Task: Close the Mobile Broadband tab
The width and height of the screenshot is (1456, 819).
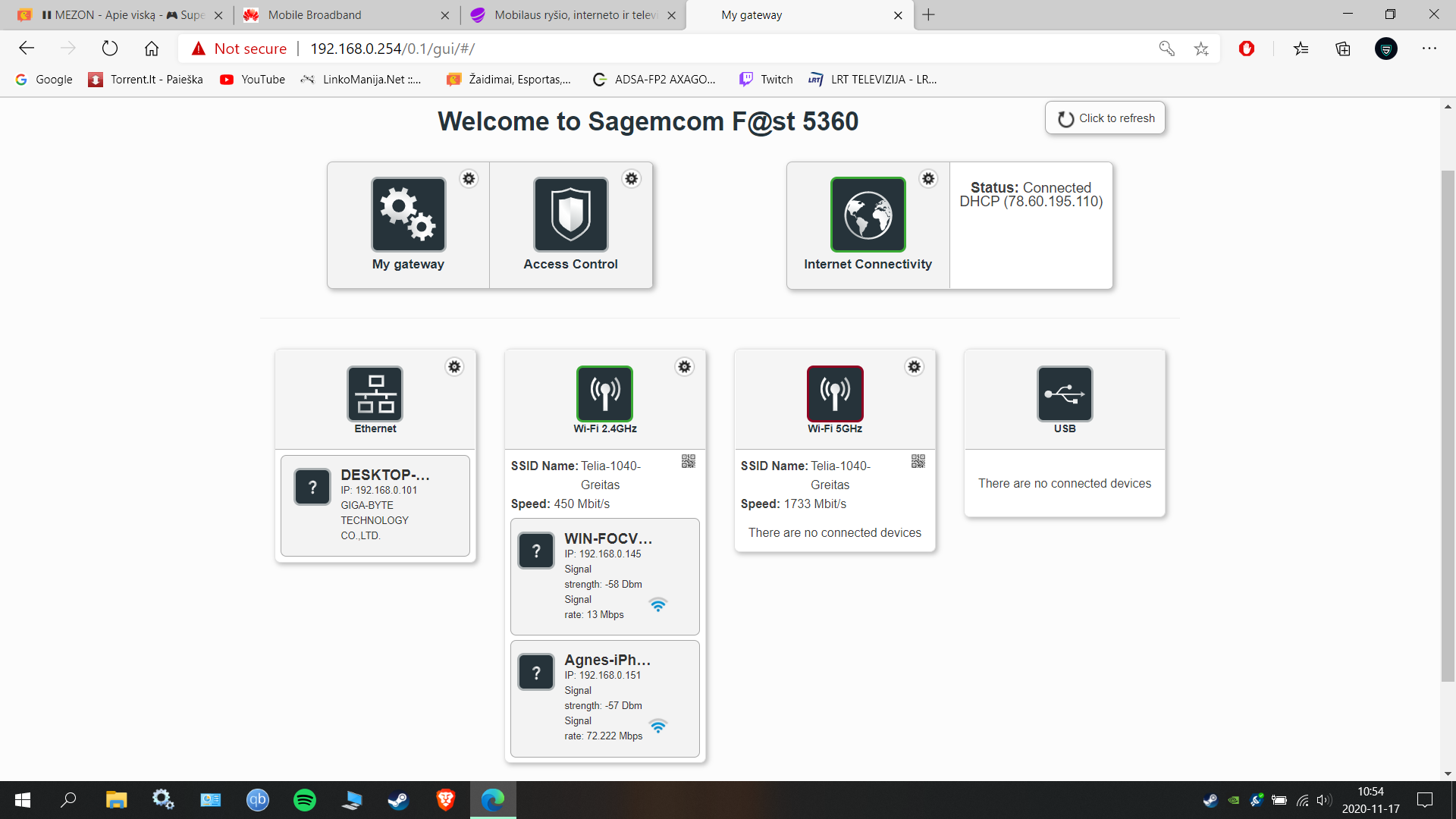Action: pyautogui.click(x=445, y=15)
